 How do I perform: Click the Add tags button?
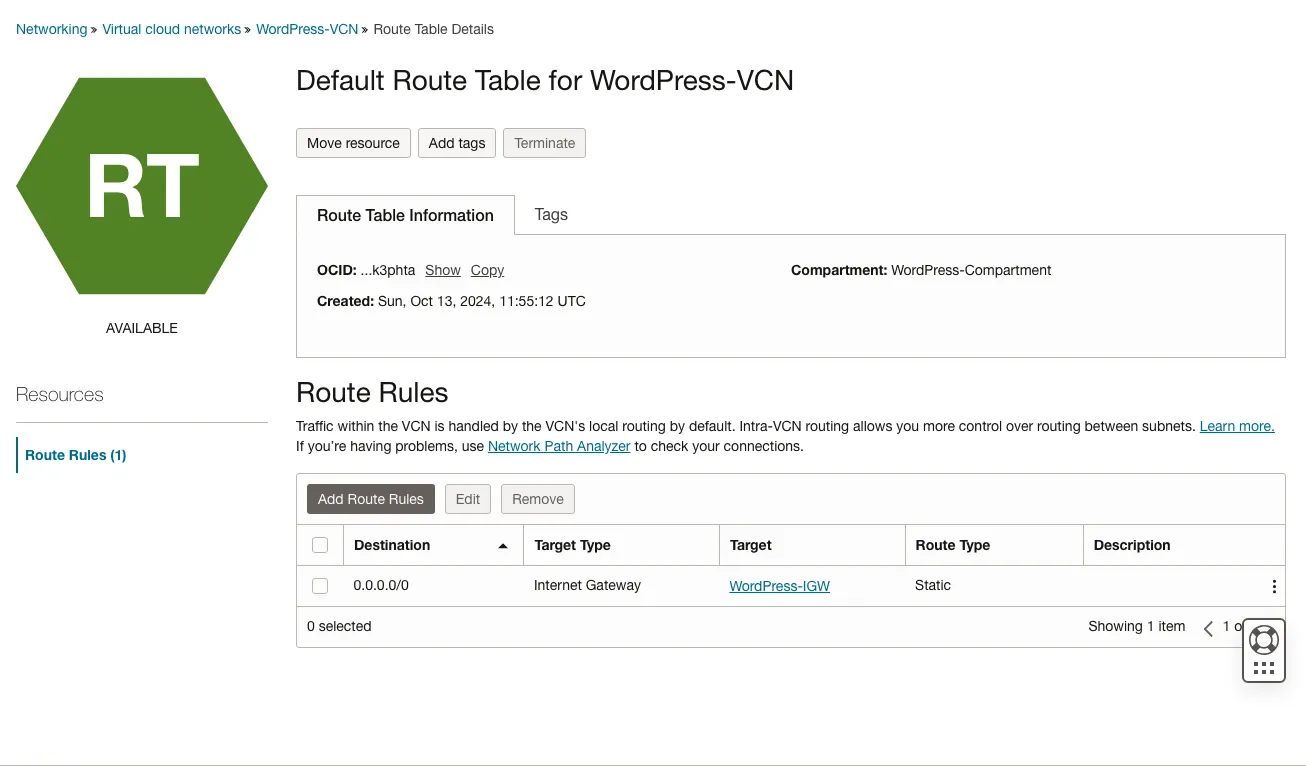coord(457,143)
